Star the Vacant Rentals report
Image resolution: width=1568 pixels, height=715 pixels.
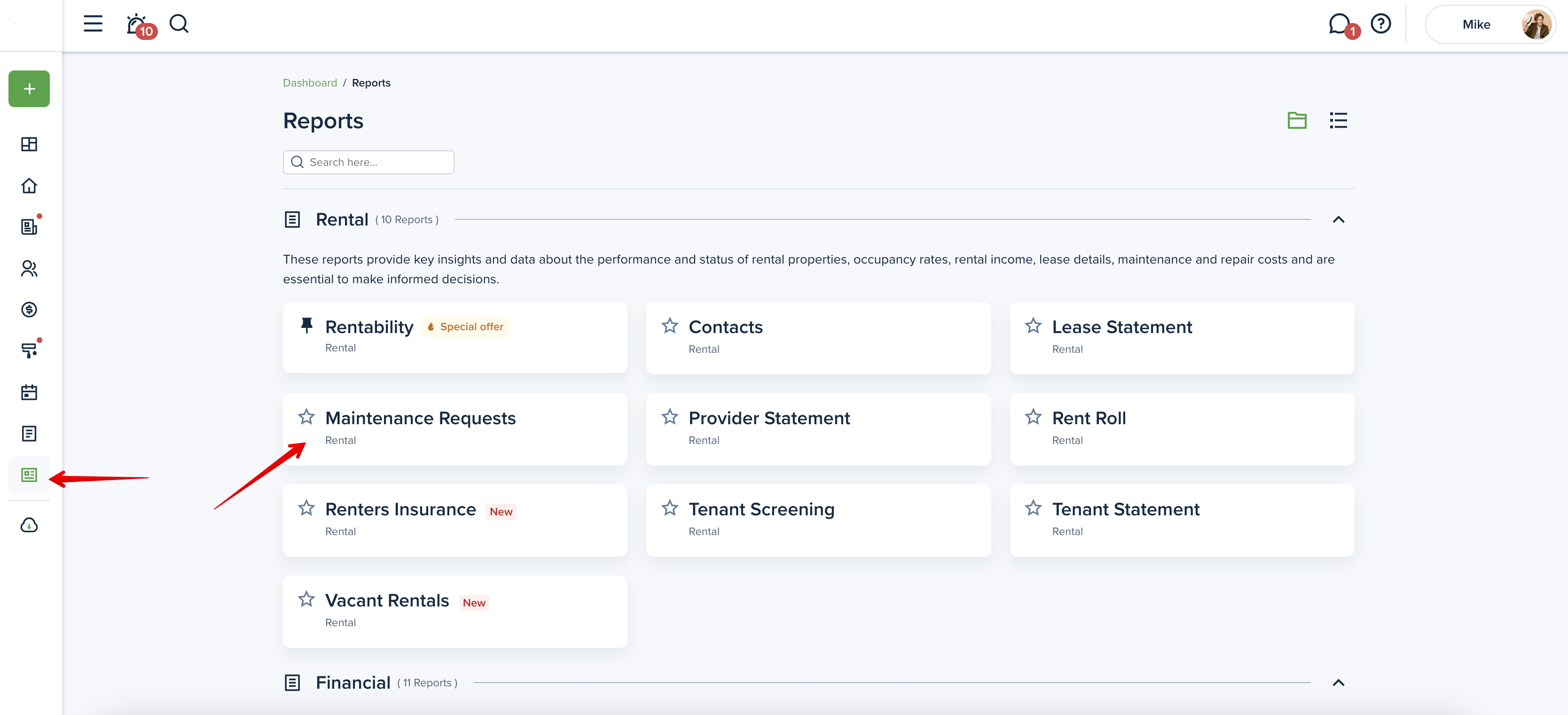pyautogui.click(x=306, y=599)
